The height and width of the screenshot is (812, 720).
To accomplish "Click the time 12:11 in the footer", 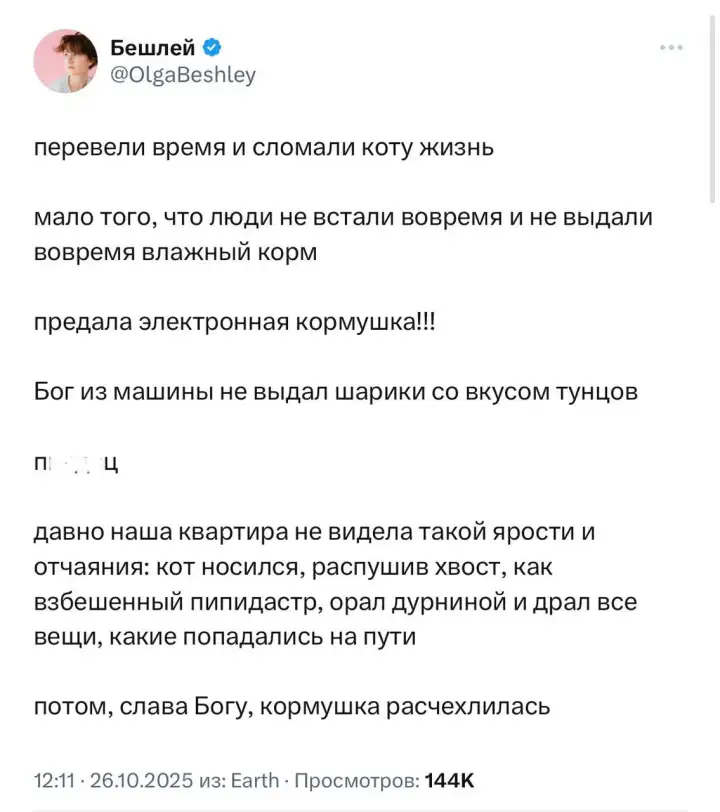I will [x=55, y=775].
